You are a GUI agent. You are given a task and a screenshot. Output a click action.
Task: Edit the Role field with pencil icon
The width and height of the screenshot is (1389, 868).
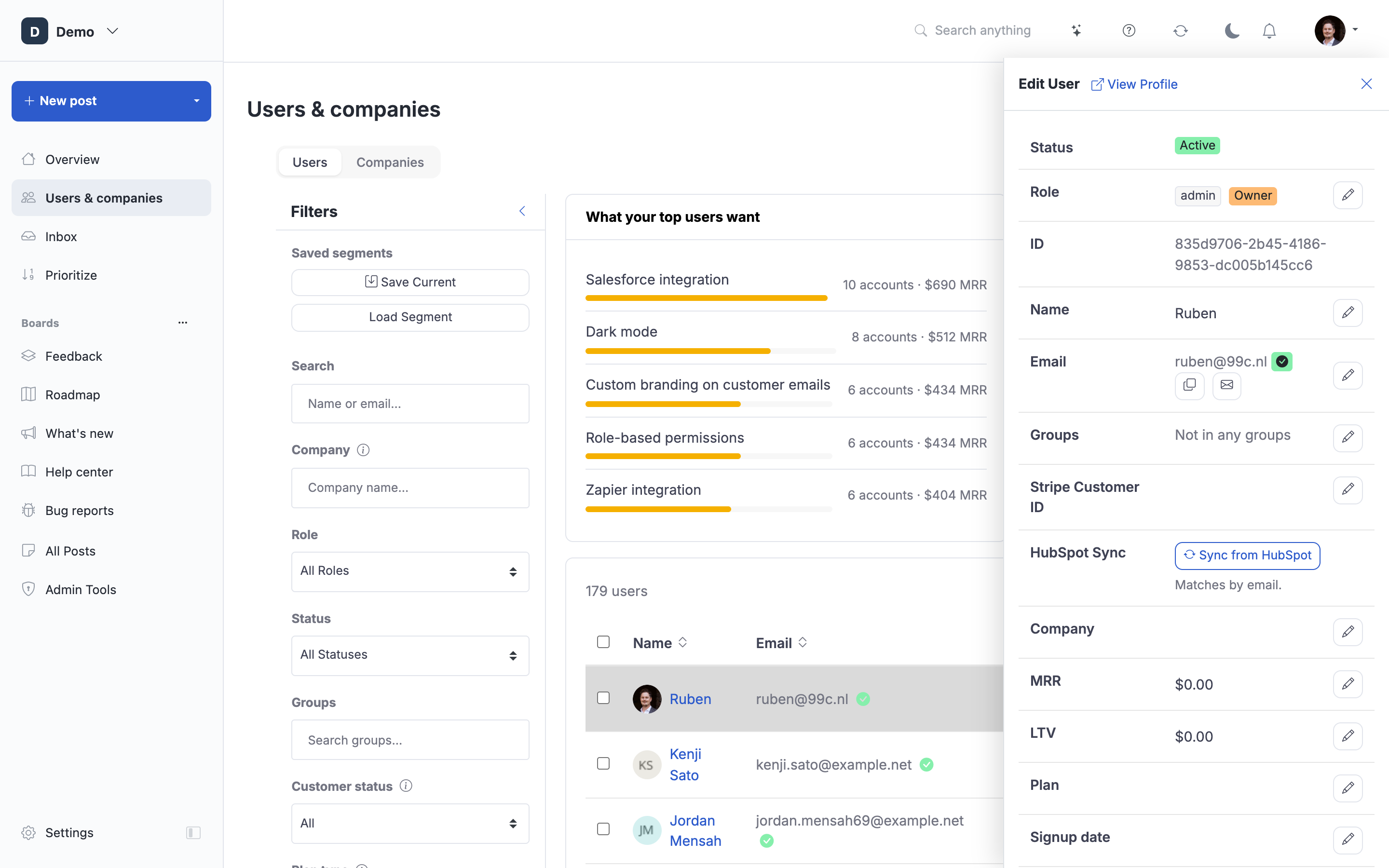pos(1348,195)
